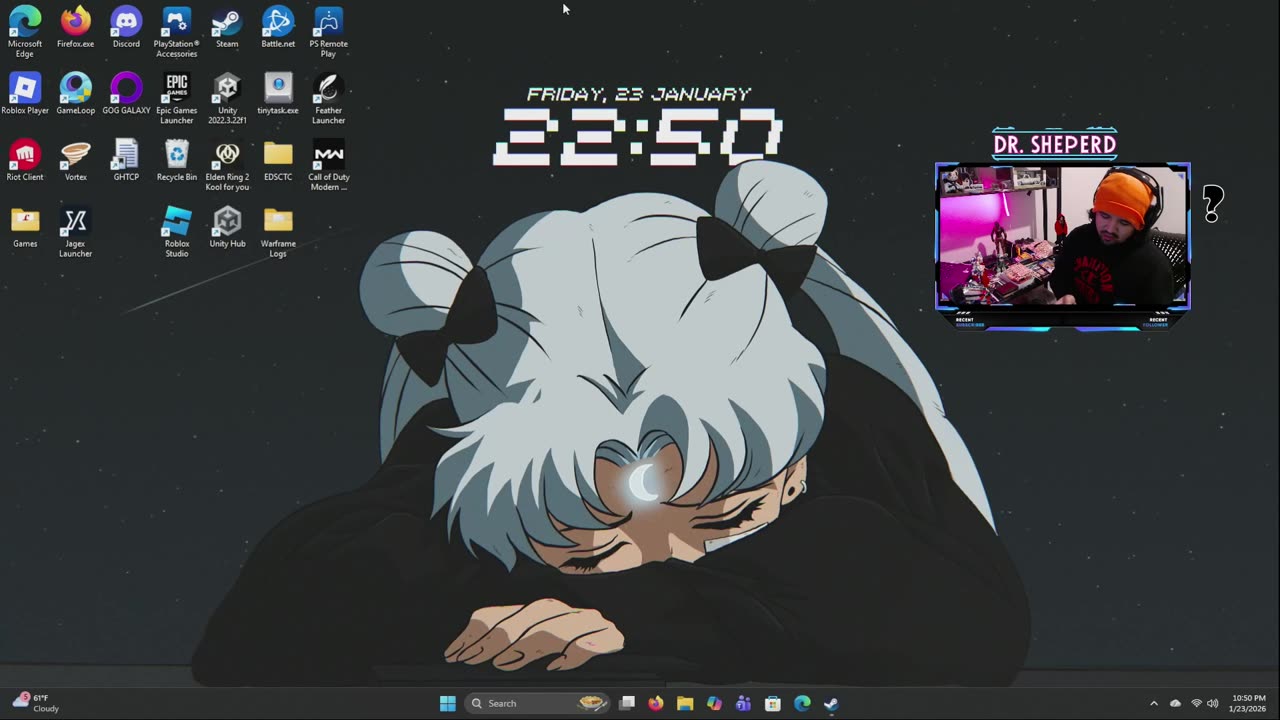
Task: Click the GHTCP desktop icon
Action: pyautogui.click(x=126, y=161)
